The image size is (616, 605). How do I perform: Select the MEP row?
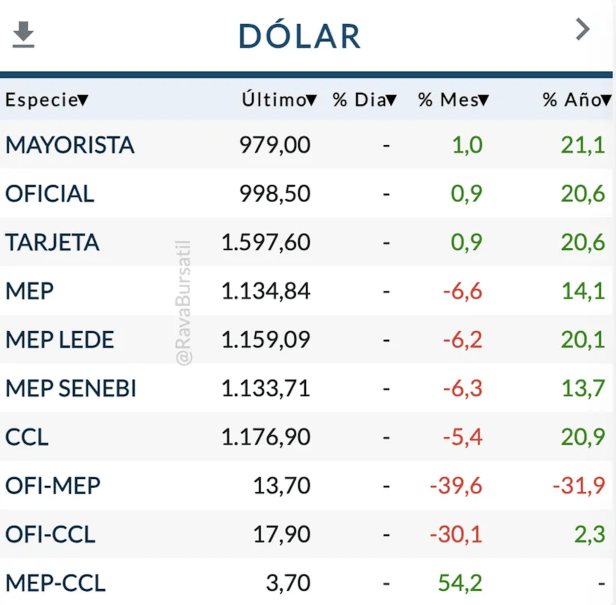tap(30, 291)
